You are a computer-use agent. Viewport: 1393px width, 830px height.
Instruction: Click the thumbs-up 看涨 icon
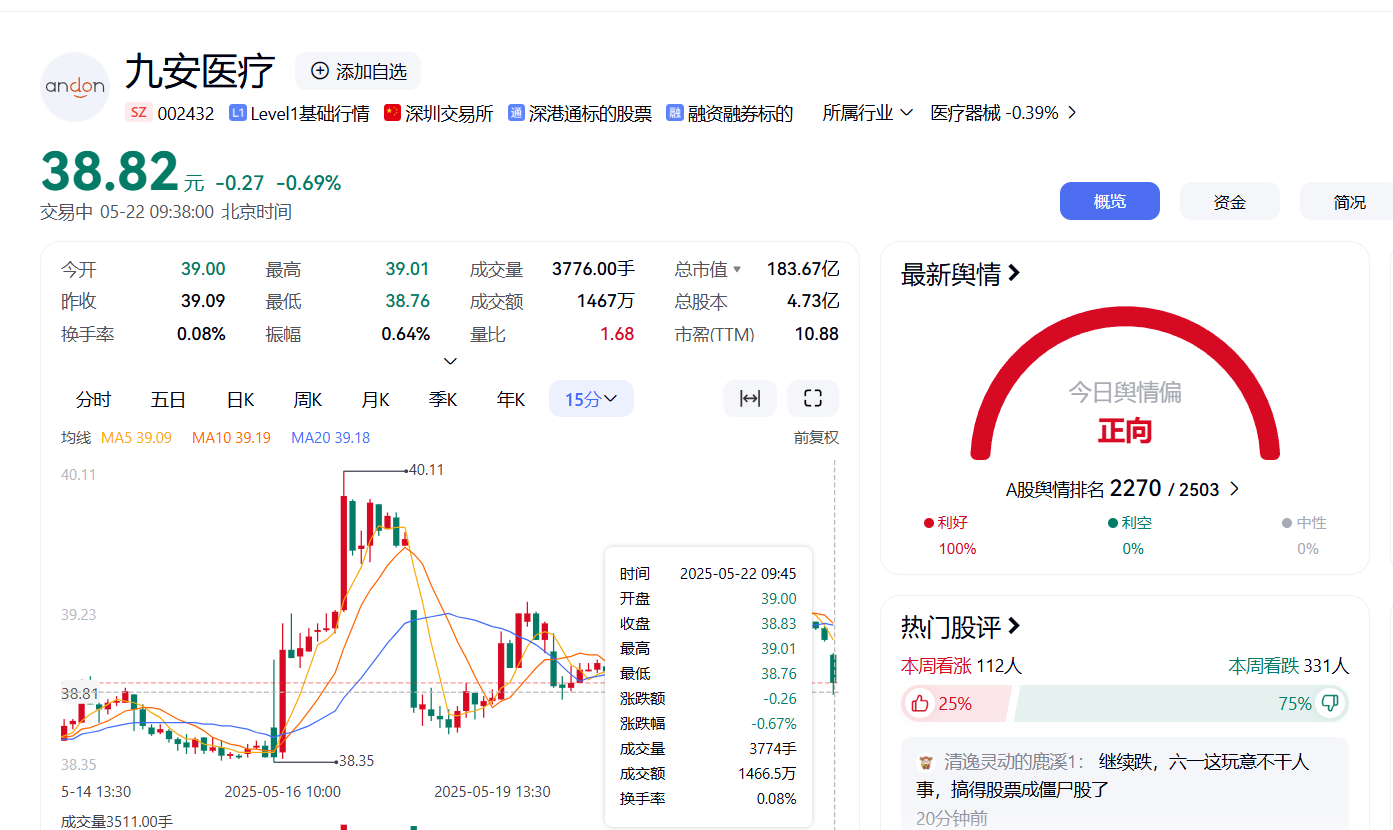pyautogui.click(x=919, y=704)
